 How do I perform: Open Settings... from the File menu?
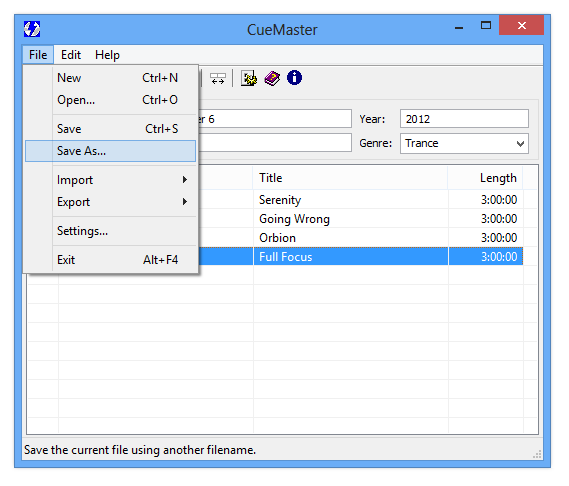[110, 231]
